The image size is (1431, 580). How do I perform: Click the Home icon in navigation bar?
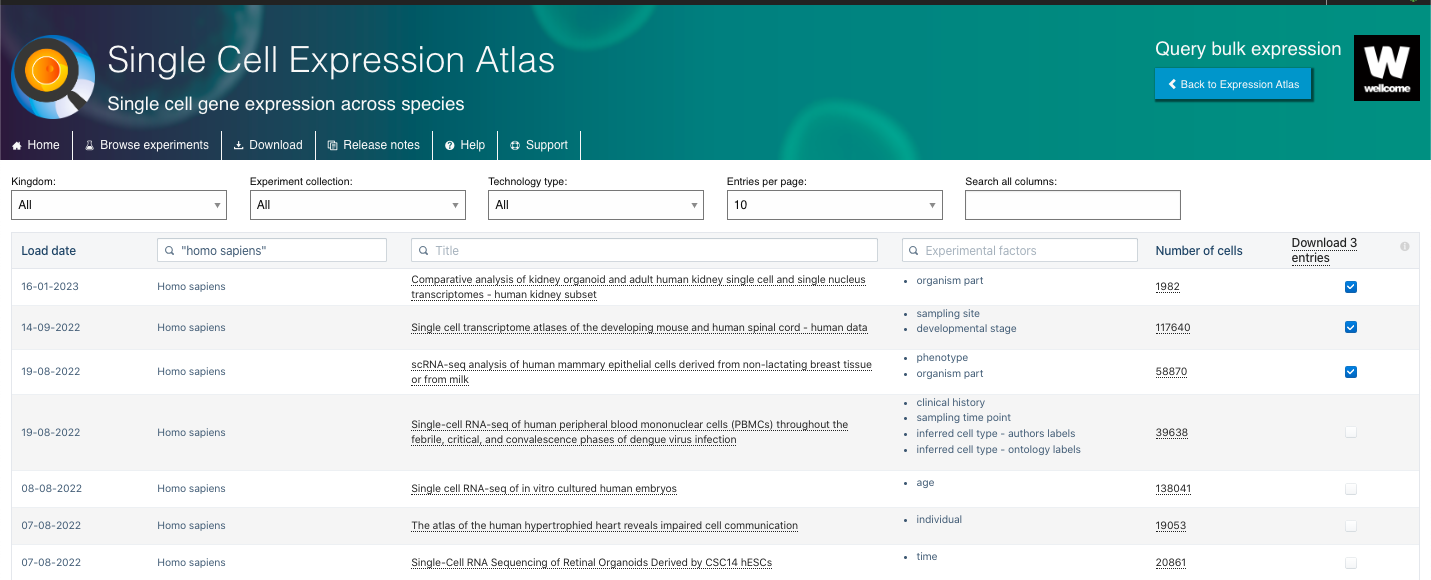point(17,145)
